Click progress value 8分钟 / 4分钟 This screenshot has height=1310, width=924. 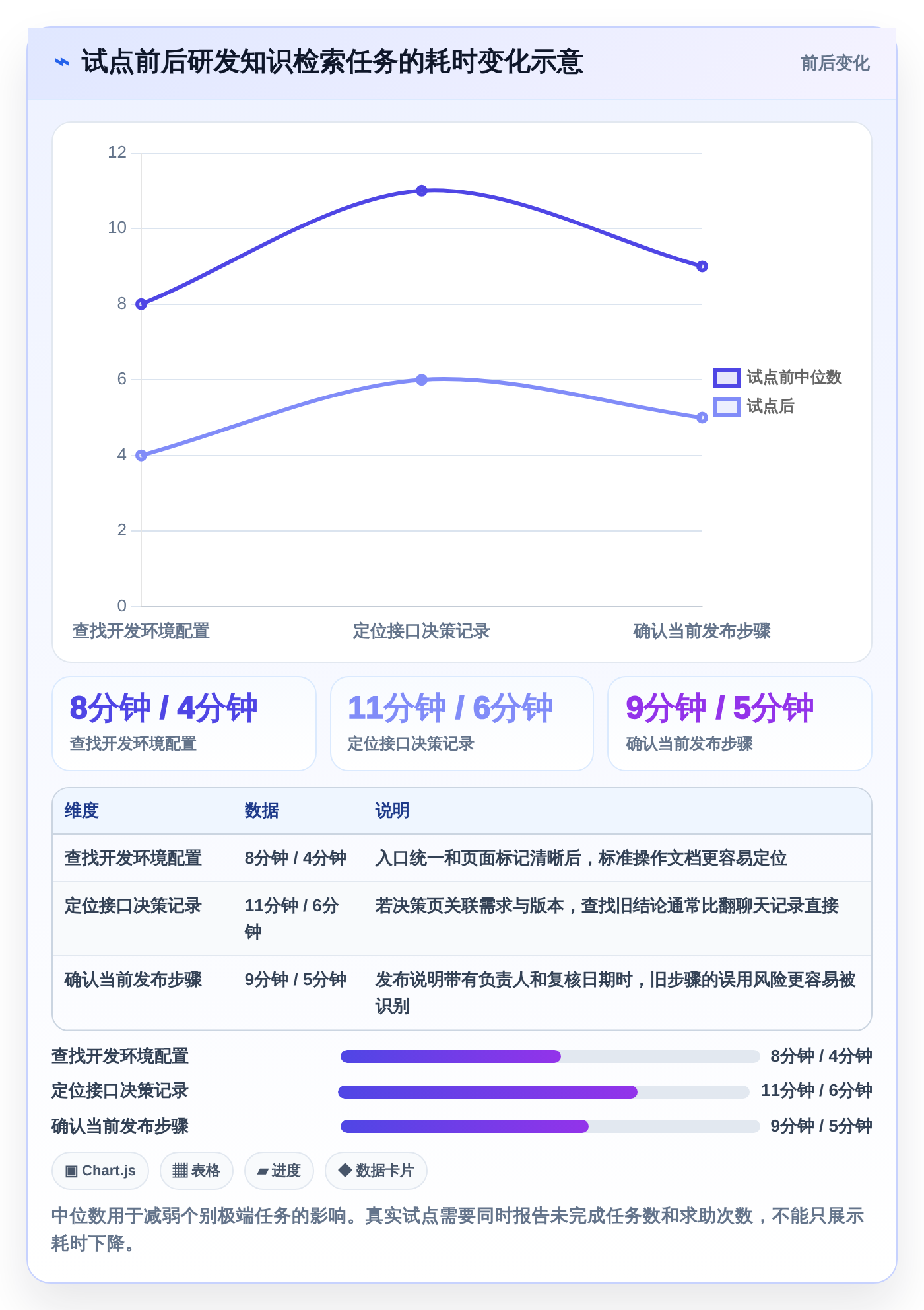coord(822,1056)
